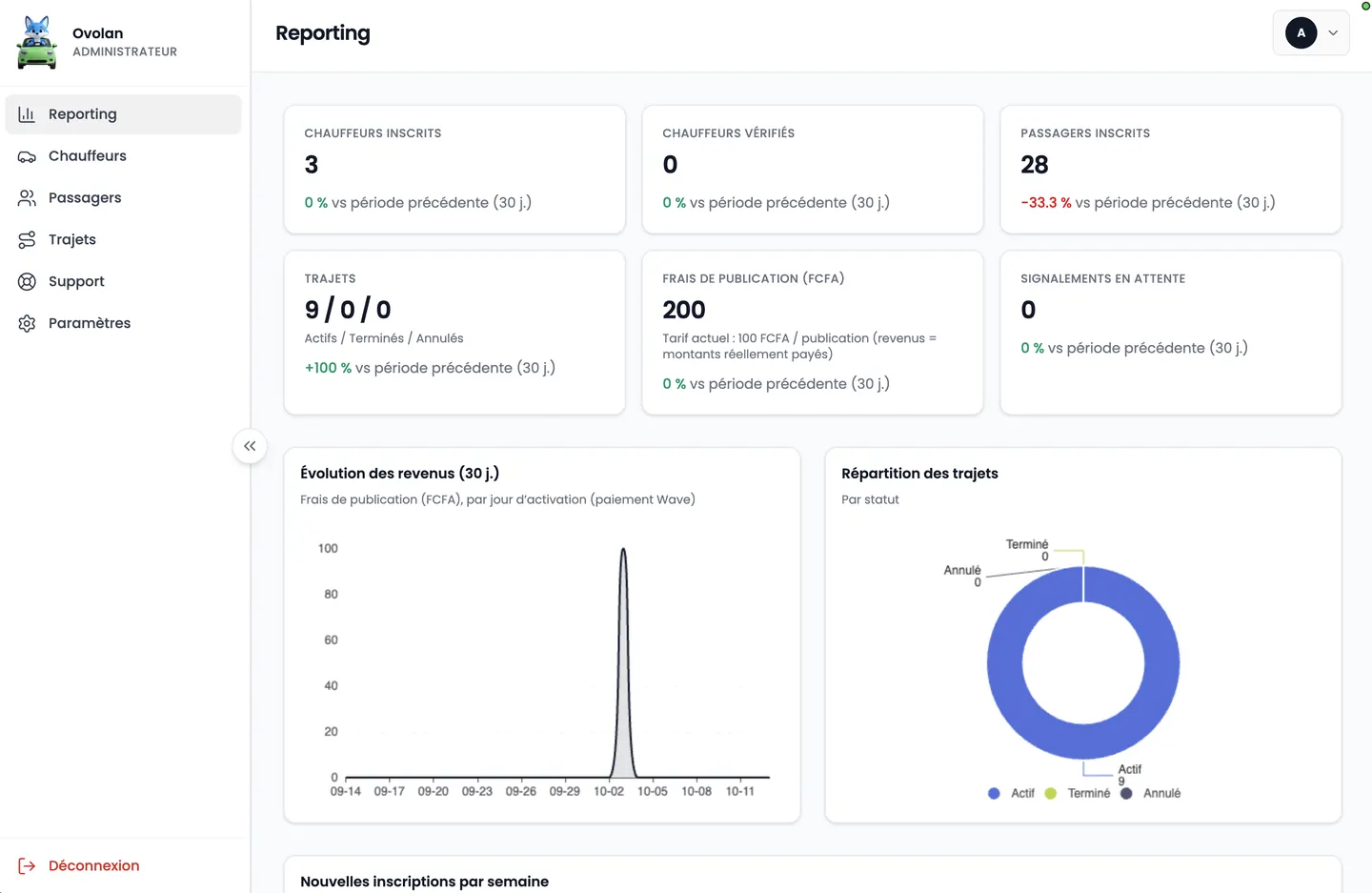Click the Trajets count 9 / 0 / 0

pos(348,310)
